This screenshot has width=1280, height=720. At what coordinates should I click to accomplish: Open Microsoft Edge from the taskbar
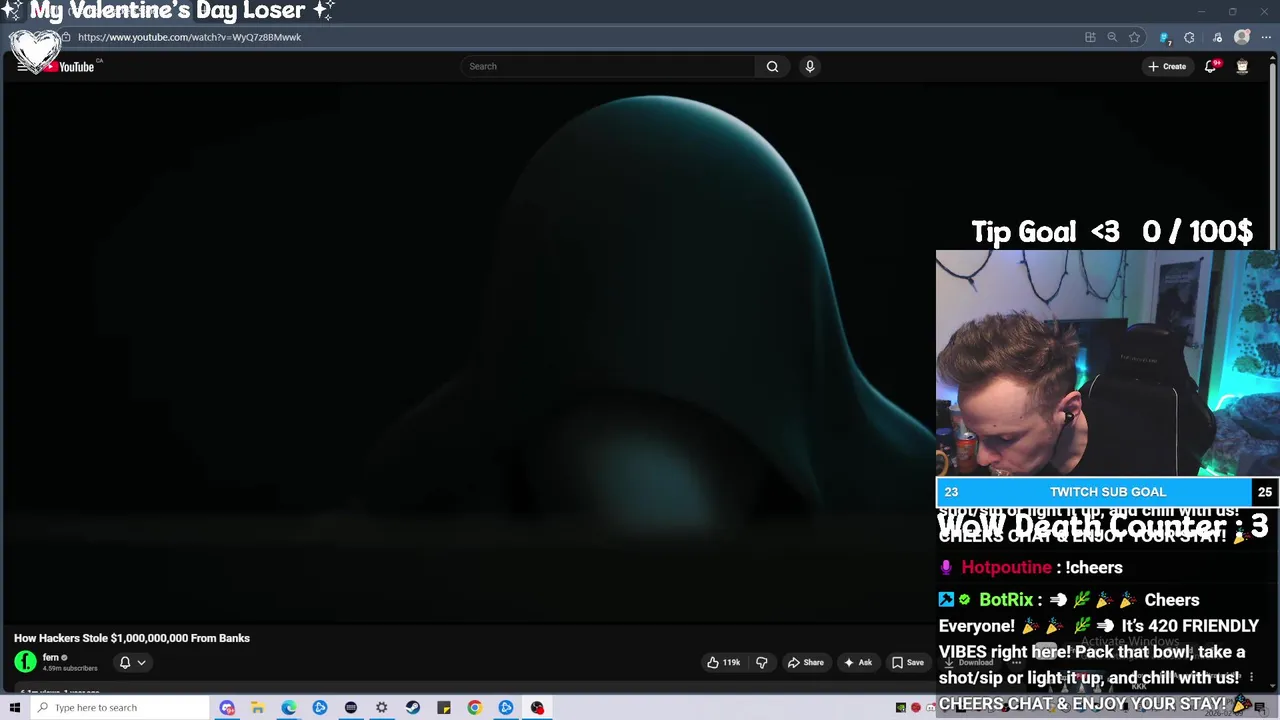[x=288, y=707]
